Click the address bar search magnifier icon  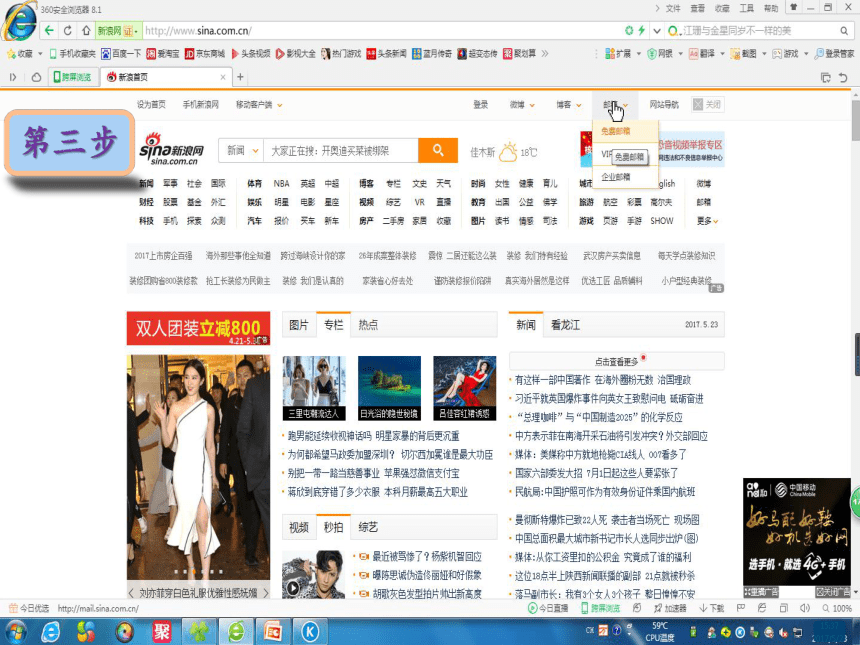844,31
